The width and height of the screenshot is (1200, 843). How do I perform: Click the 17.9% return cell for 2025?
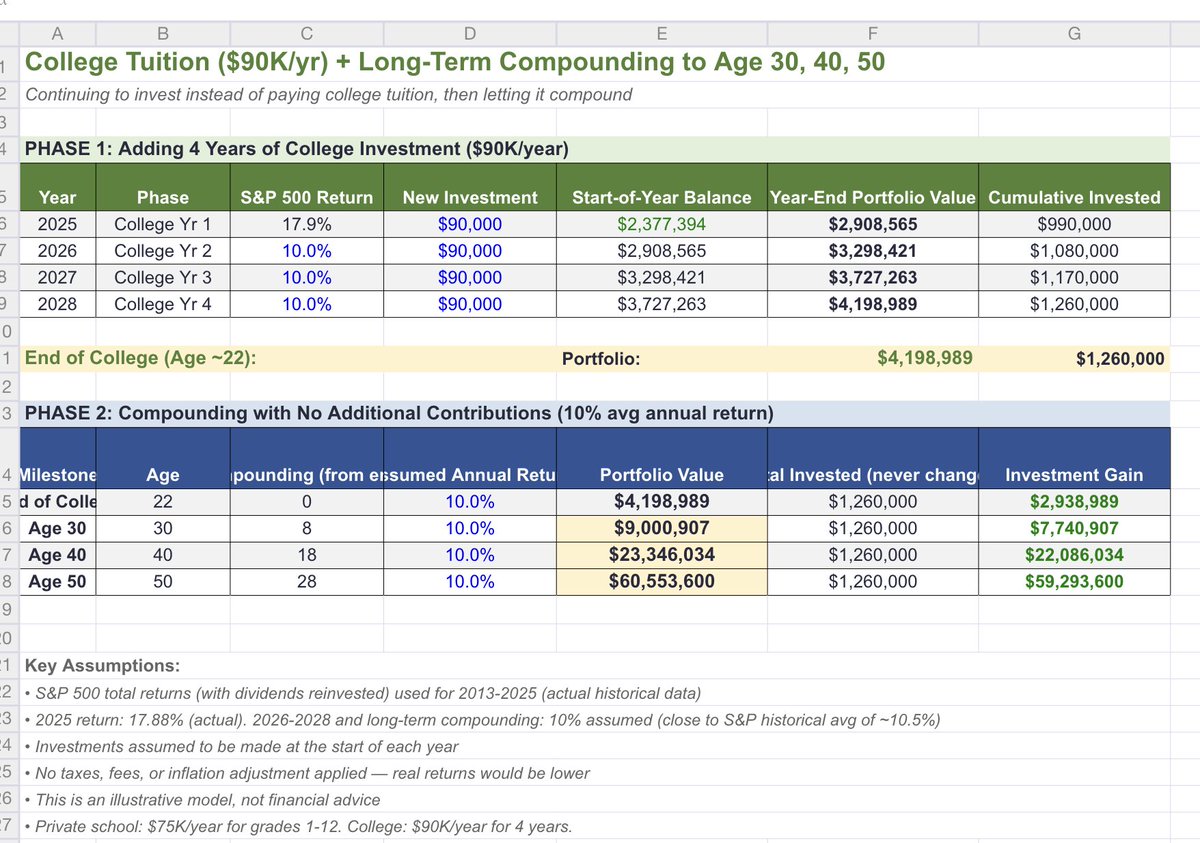(x=306, y=224)
